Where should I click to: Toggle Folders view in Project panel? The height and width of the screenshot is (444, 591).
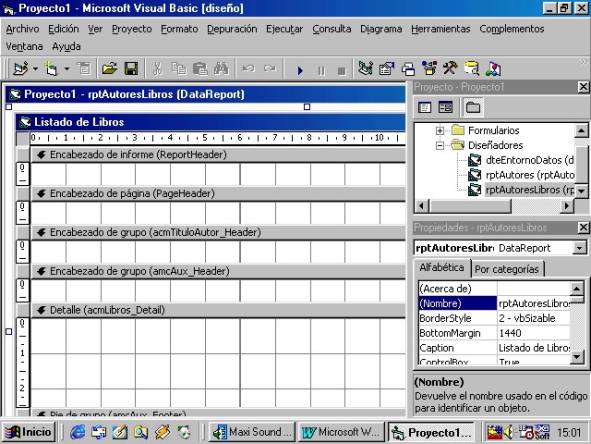coord(473,107)
